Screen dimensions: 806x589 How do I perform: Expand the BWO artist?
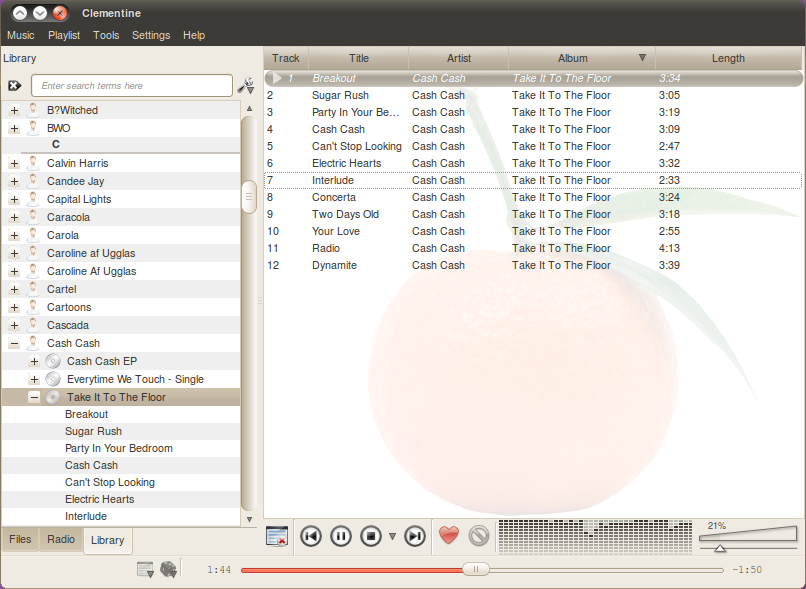pos(14,128)
